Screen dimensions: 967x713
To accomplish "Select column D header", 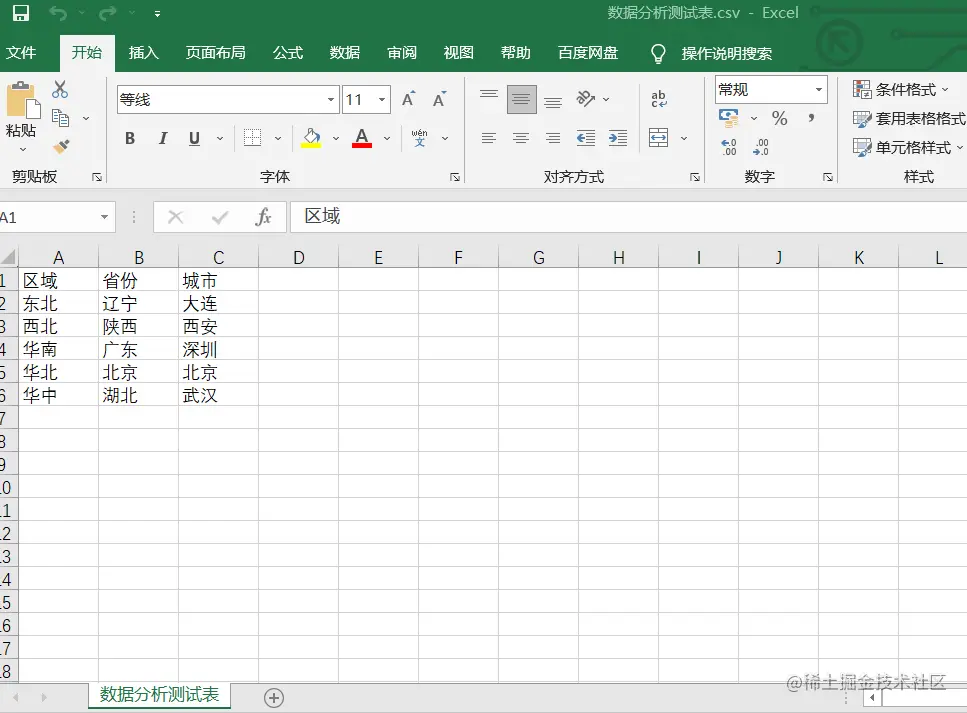I will (298, 257).
